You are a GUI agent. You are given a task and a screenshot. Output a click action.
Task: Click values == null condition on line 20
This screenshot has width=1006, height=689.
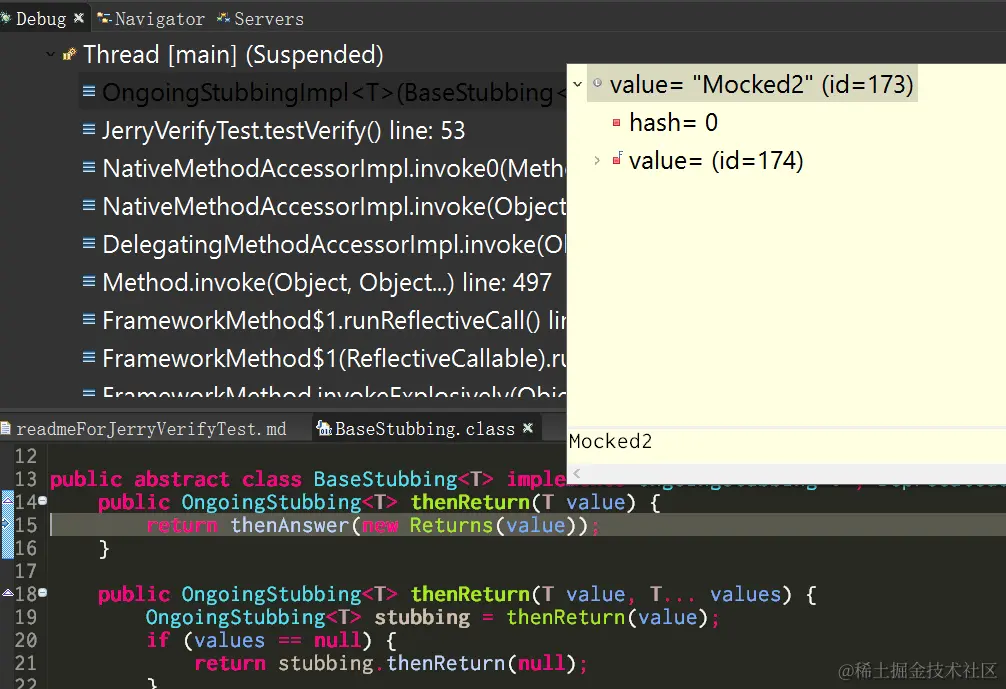[277, 641]
